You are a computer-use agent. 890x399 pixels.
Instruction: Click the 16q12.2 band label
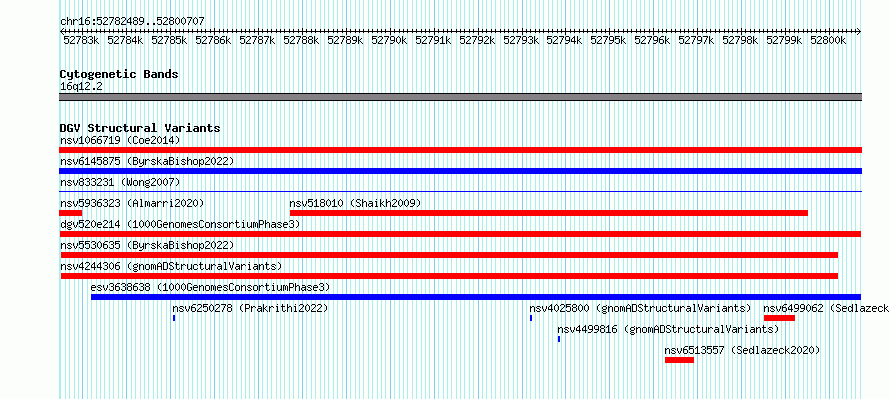click(81, 86)
